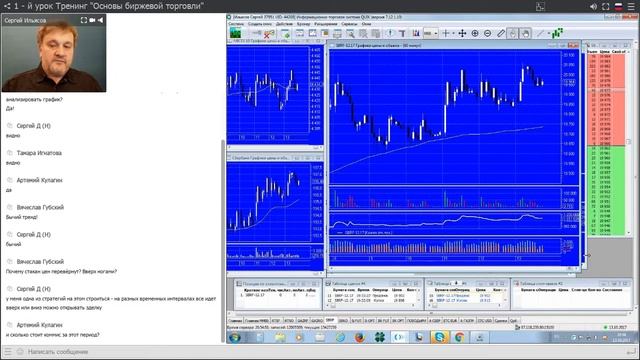Toggle the presenter camera icon
This screenshot has height=360, width=640.
[92, 20]
